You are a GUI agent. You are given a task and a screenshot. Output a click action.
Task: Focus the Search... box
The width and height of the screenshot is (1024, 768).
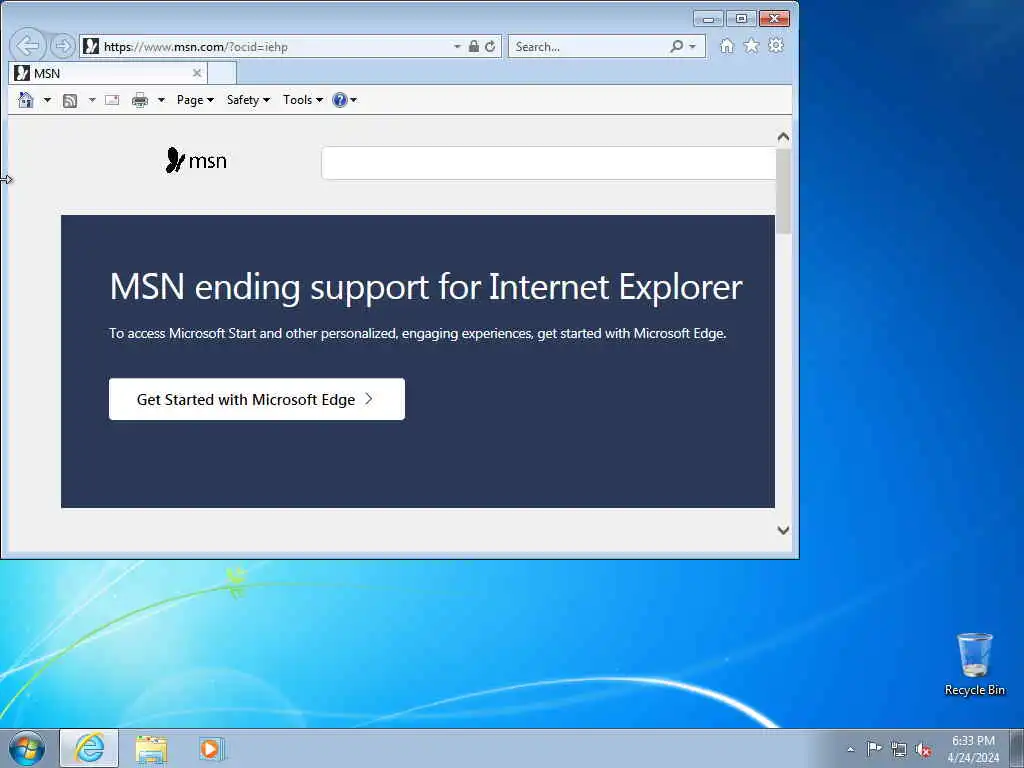tap(588, 46)
